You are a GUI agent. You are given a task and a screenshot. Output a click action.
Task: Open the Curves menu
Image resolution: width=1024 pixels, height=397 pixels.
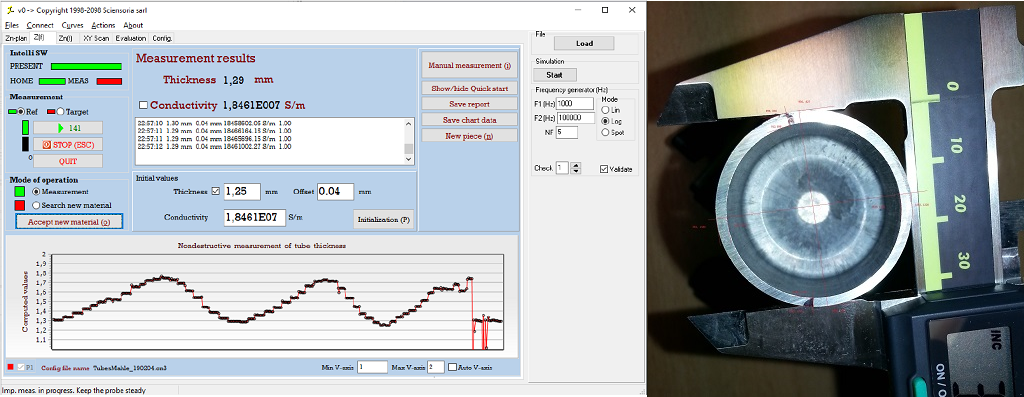[x=72, y=25]
